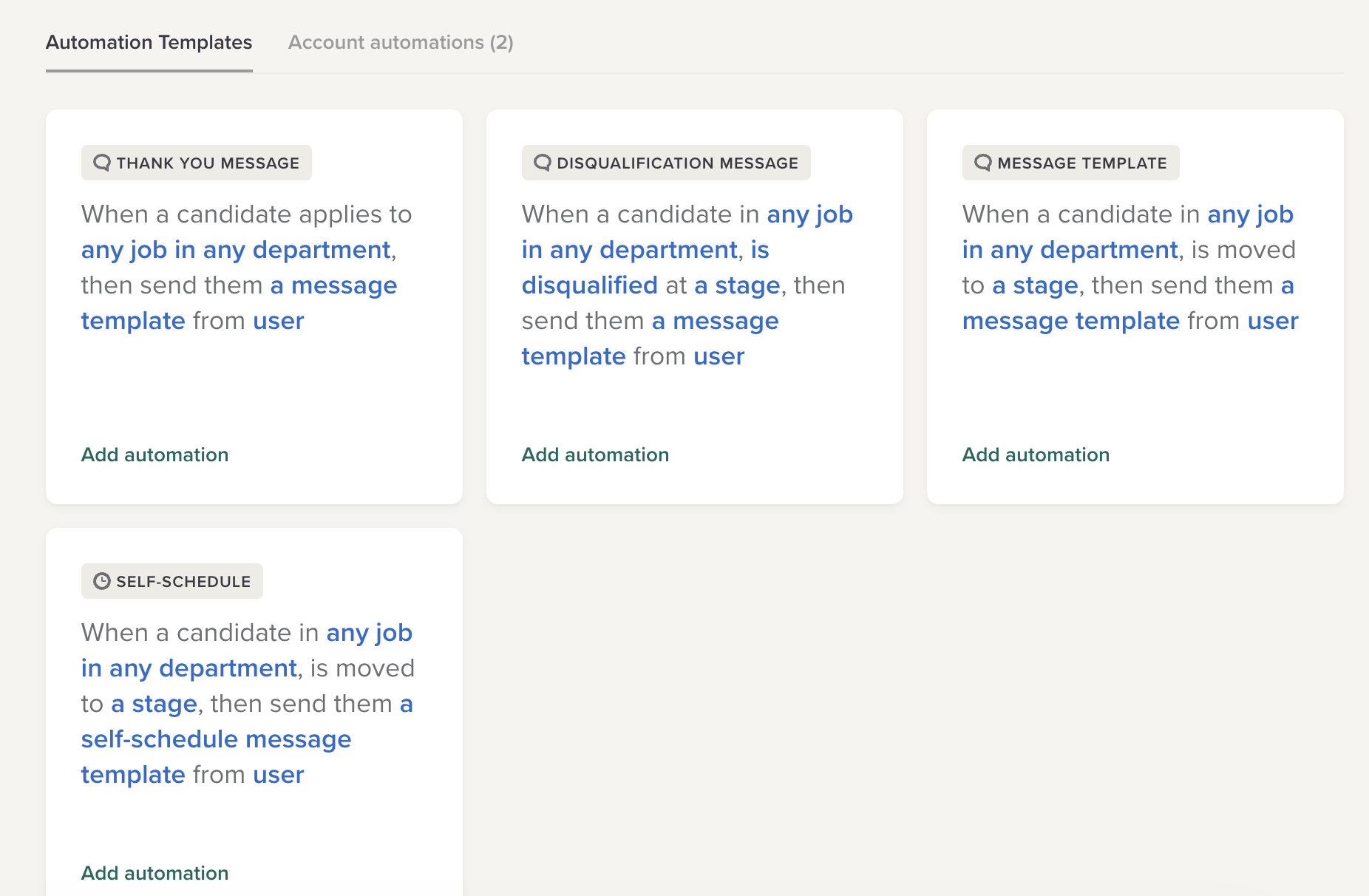Click 'When a candidate applies to' text
This screenshot has width=1369, height=896.
[x=247, y=214]
